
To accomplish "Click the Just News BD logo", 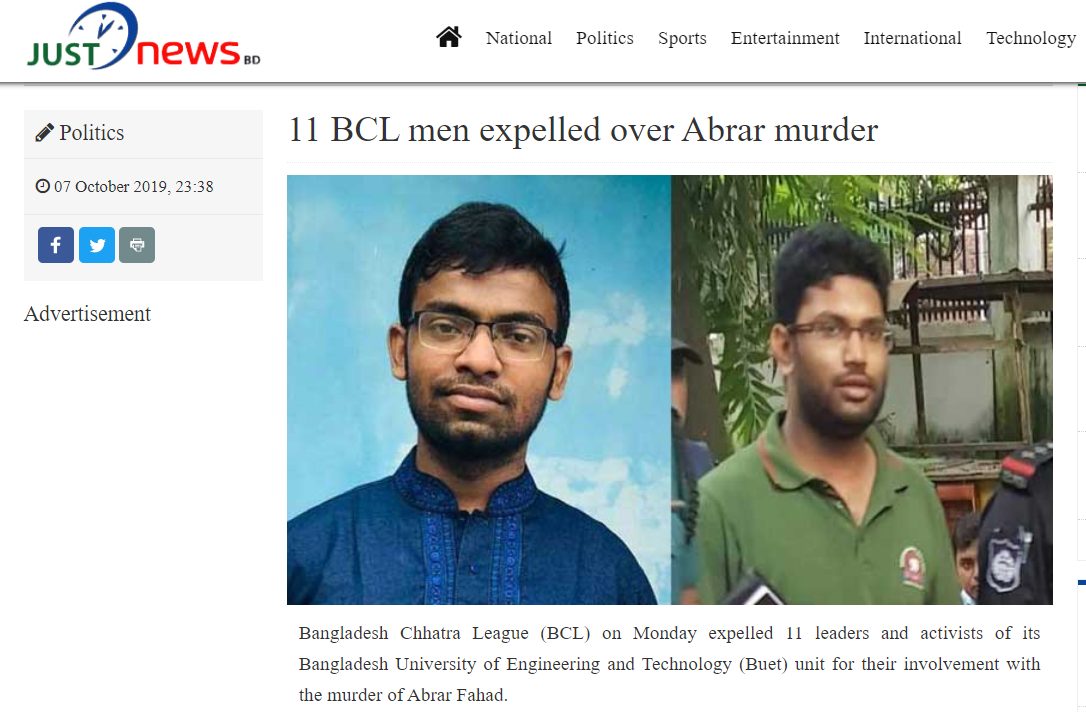I will 143,37.
